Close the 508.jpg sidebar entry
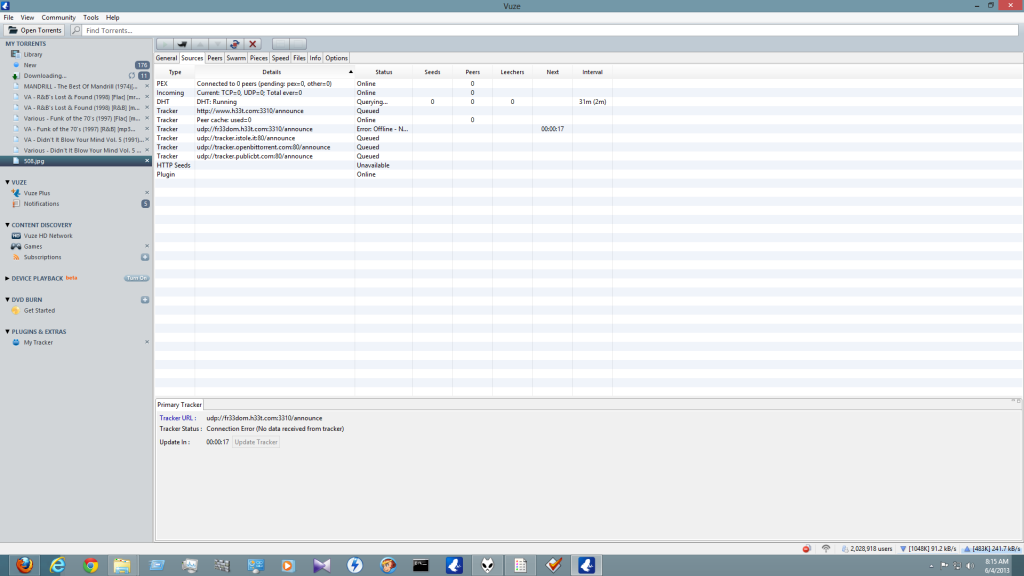The height and width of the screenshot is (576, 1024). point(147,161)
